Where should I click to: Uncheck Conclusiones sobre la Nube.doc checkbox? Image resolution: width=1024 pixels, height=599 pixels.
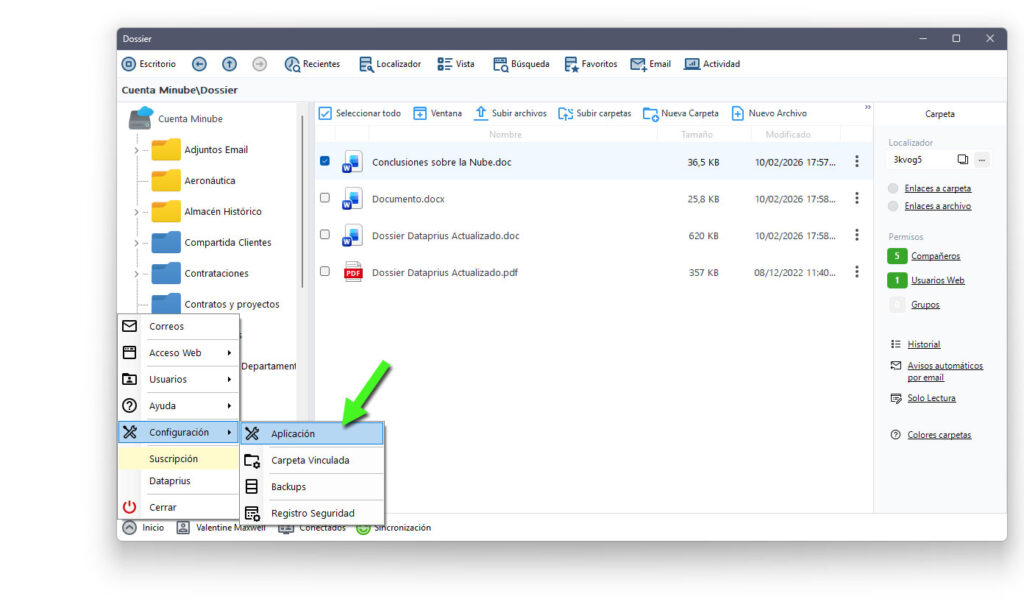325,161
